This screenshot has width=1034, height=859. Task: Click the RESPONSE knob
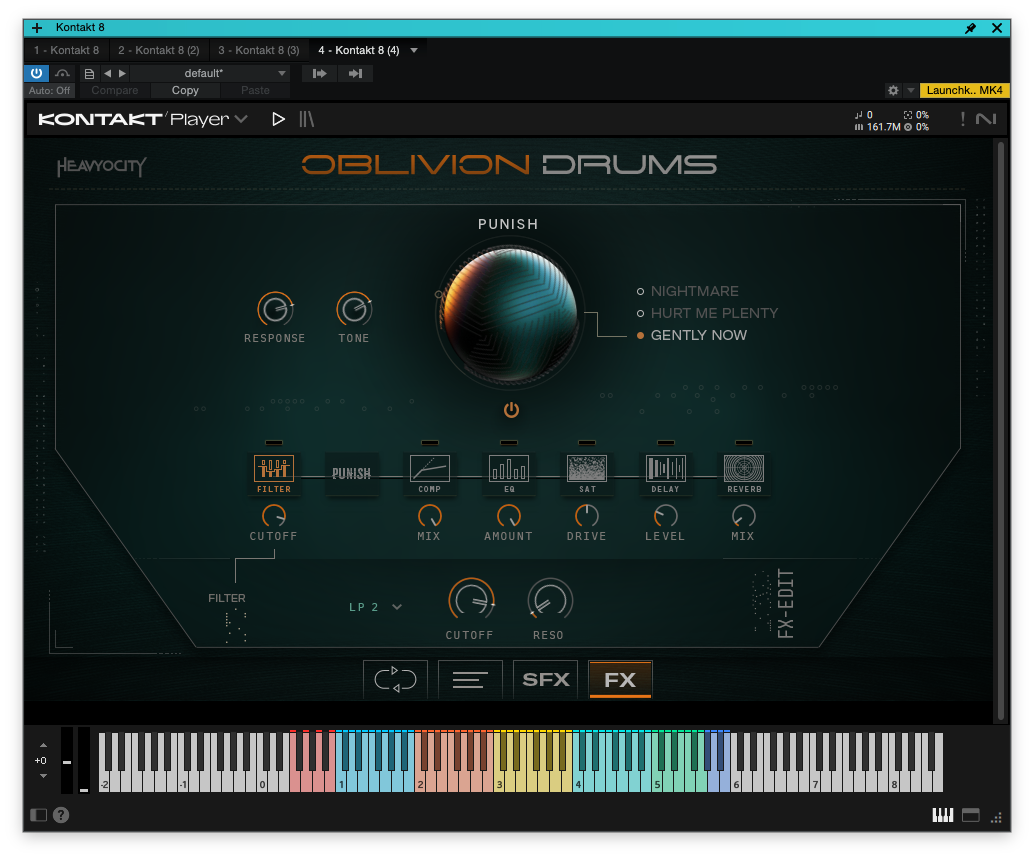pos(275,309)
